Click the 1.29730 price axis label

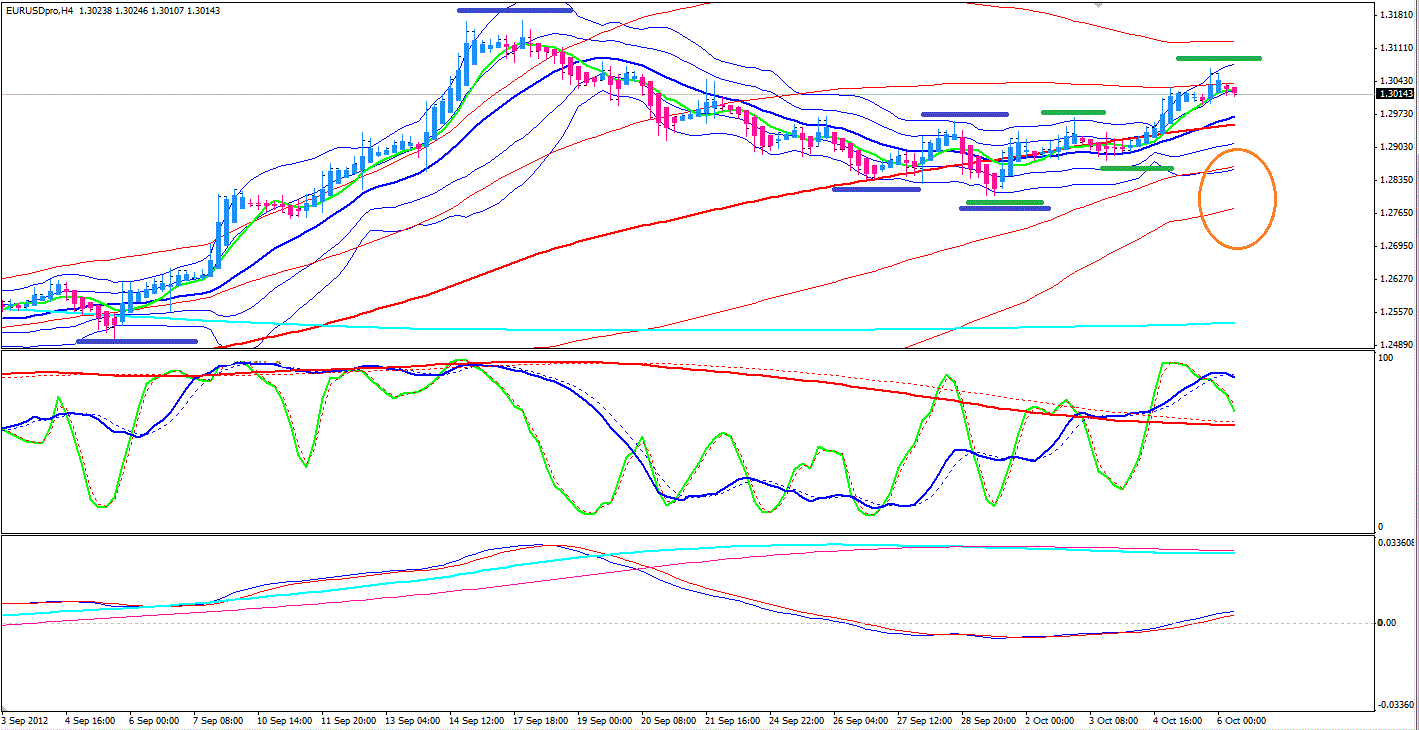coord(1395,114)
